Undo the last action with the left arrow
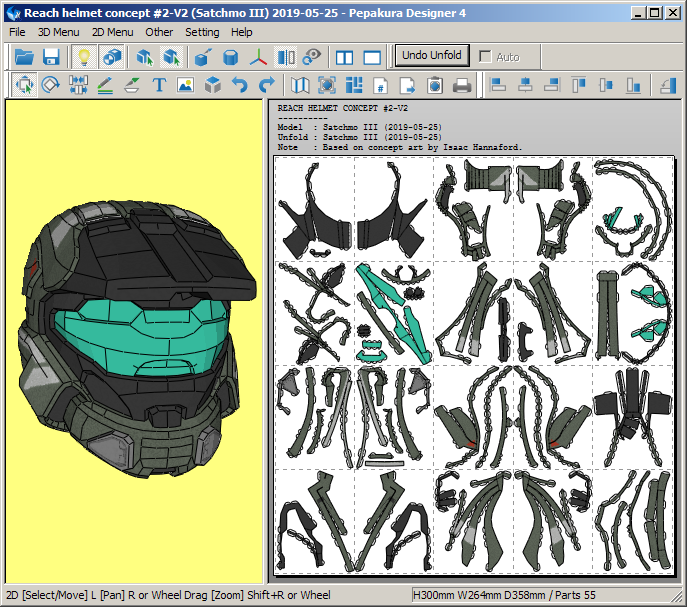Screen dimensions: 687x607 240,85
